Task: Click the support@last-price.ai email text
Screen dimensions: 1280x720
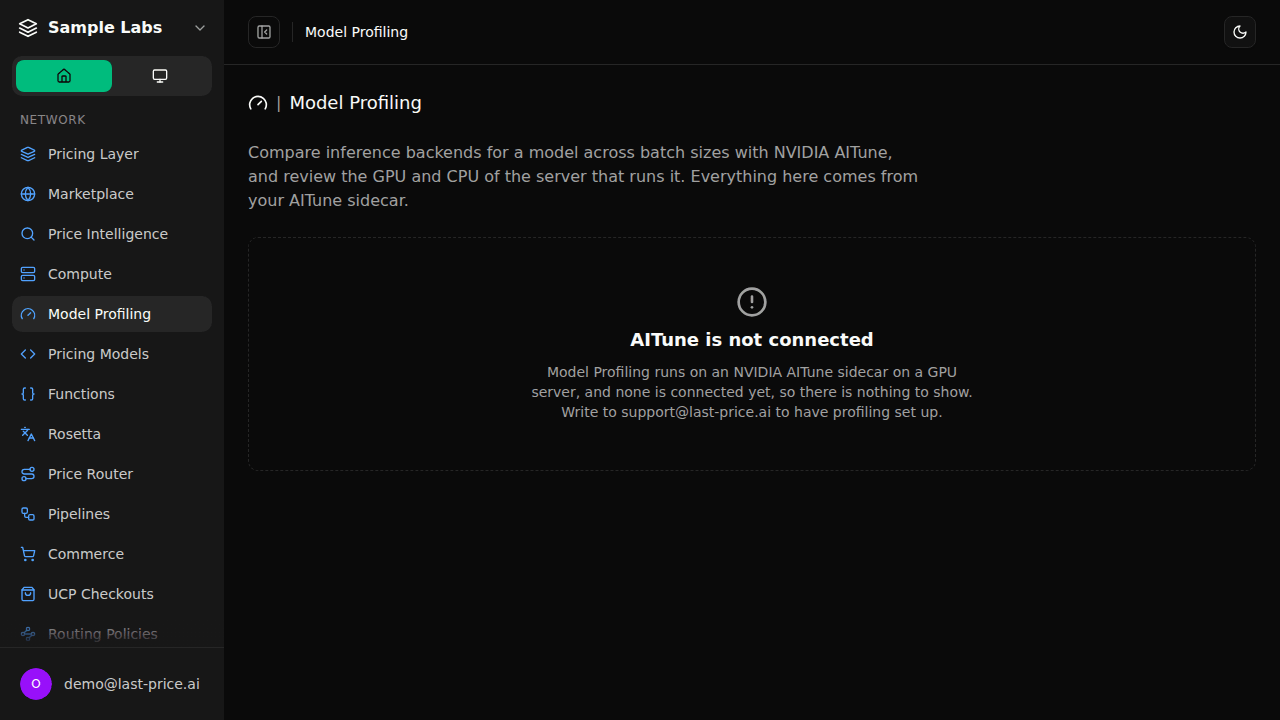Action: point(696,412)
